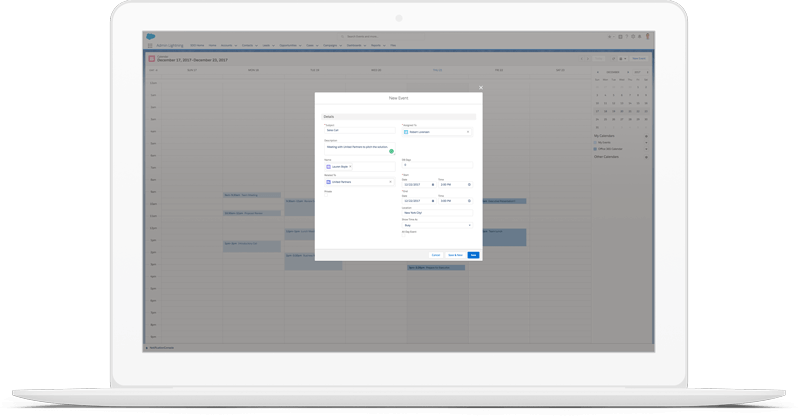Click the Save button

(x=473, y=255)
